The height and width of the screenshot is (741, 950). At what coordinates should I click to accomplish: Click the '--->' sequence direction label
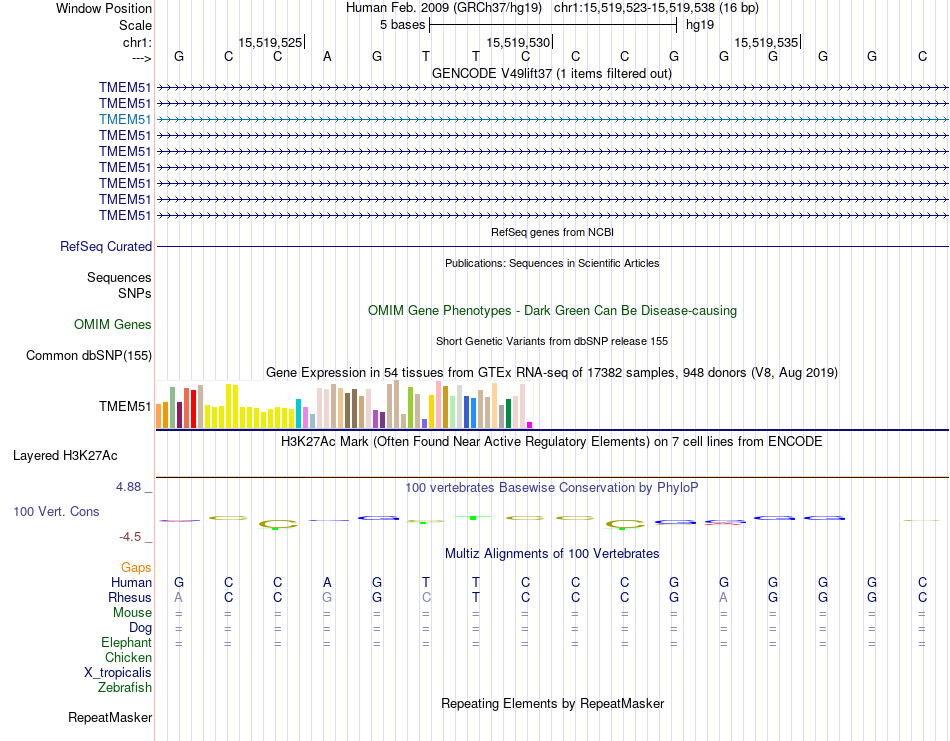click(142, 58)
